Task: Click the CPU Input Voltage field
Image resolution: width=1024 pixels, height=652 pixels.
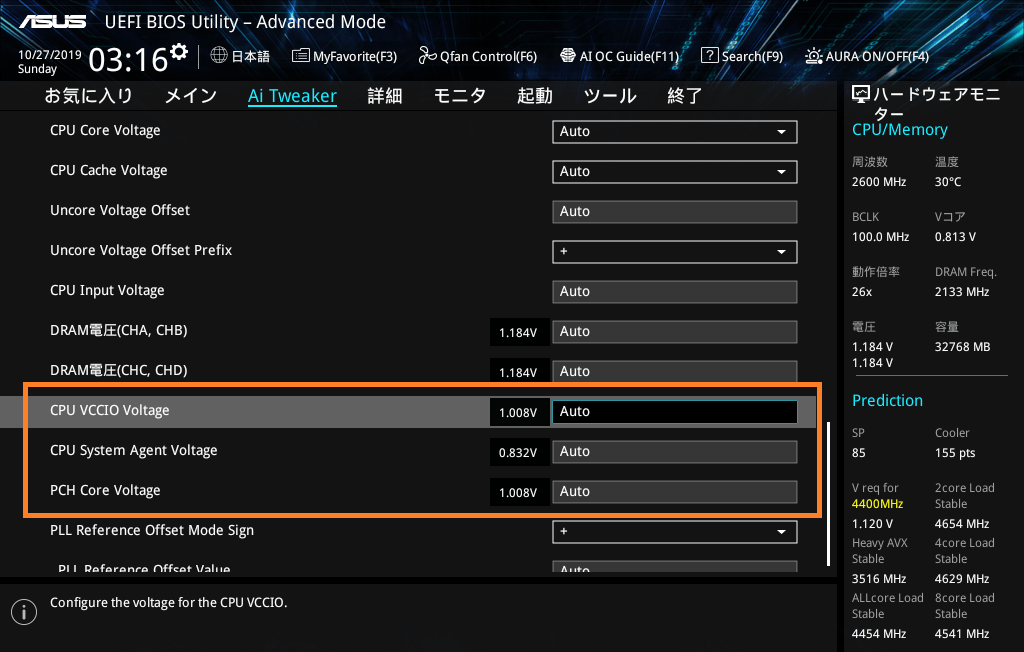Action: click(x=675, y=291)
